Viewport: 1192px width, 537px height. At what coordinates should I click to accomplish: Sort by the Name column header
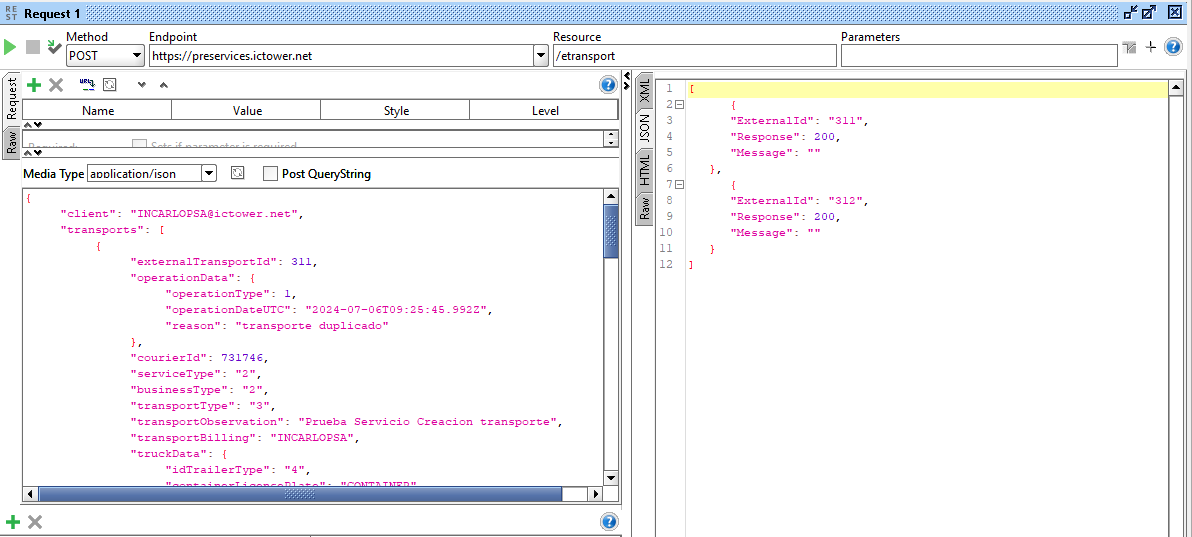tap(97, 110)
